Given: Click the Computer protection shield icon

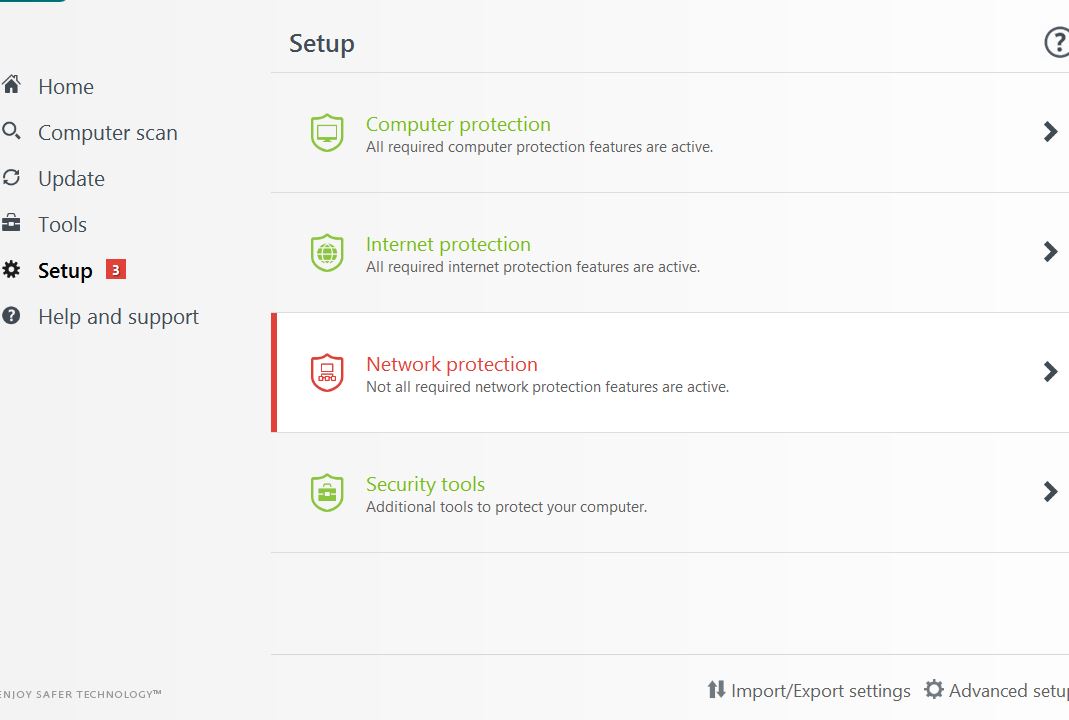Looking at the screenshot, I should (x=327, y=133).
